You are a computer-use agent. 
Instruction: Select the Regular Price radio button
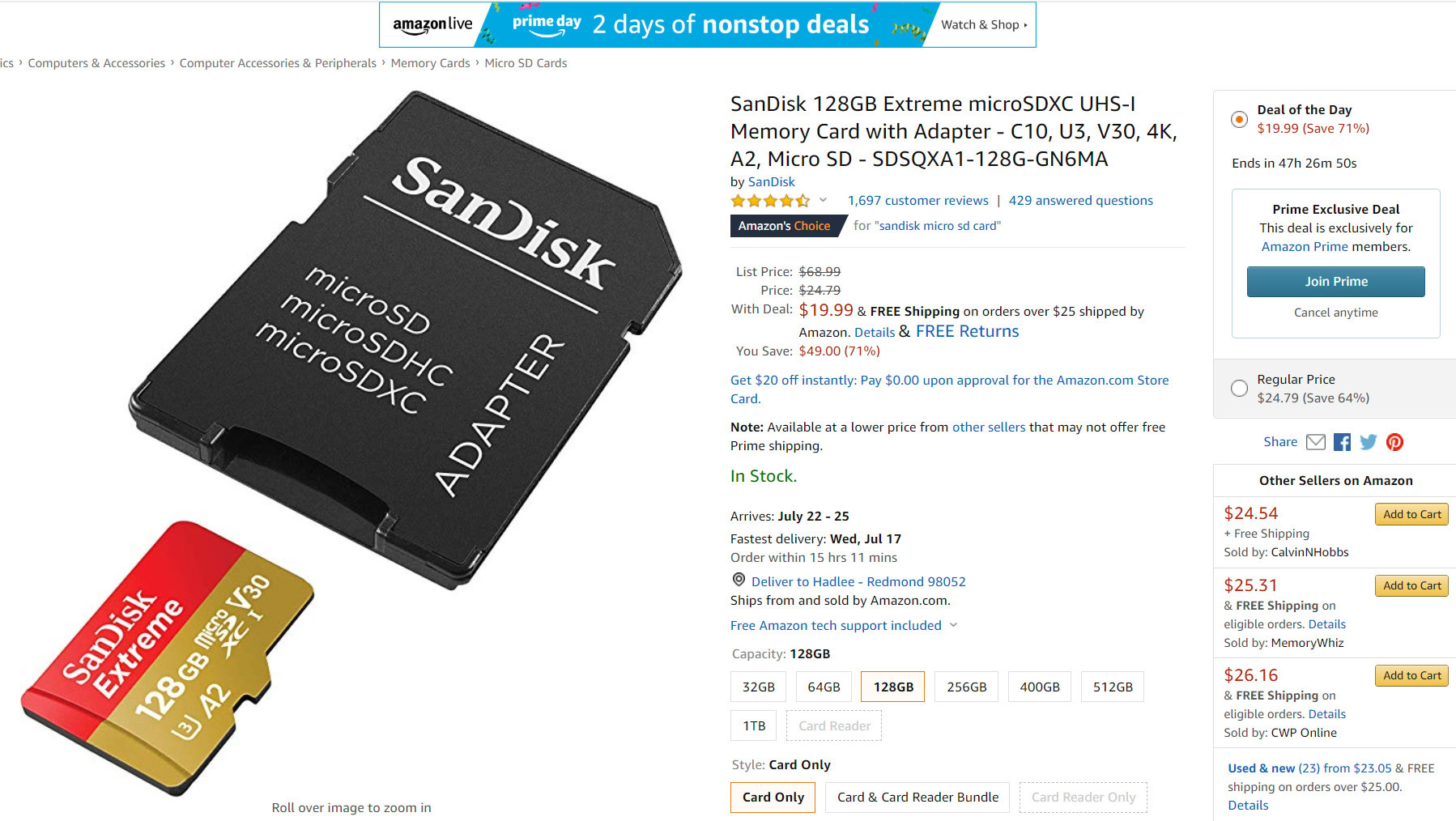pyautogui.click(x=1239, y=389)
